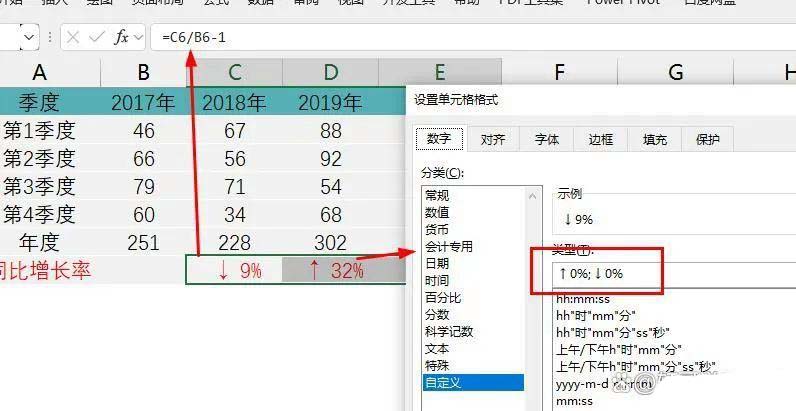Viewport: 796px width, 411px height.
Task: Open the 字体 tab in the dialog
Action: tap(546, 140)
